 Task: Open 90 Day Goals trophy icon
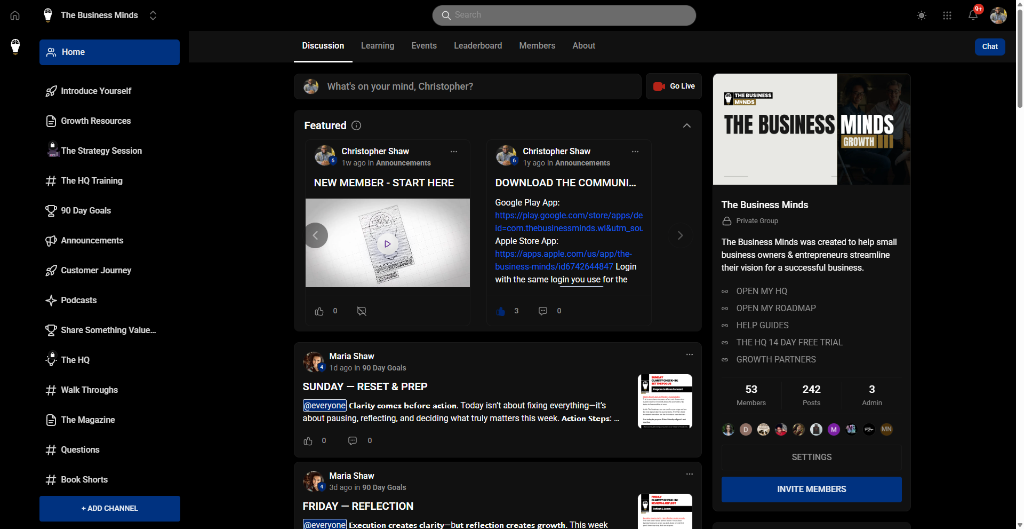tap(50, 211)
